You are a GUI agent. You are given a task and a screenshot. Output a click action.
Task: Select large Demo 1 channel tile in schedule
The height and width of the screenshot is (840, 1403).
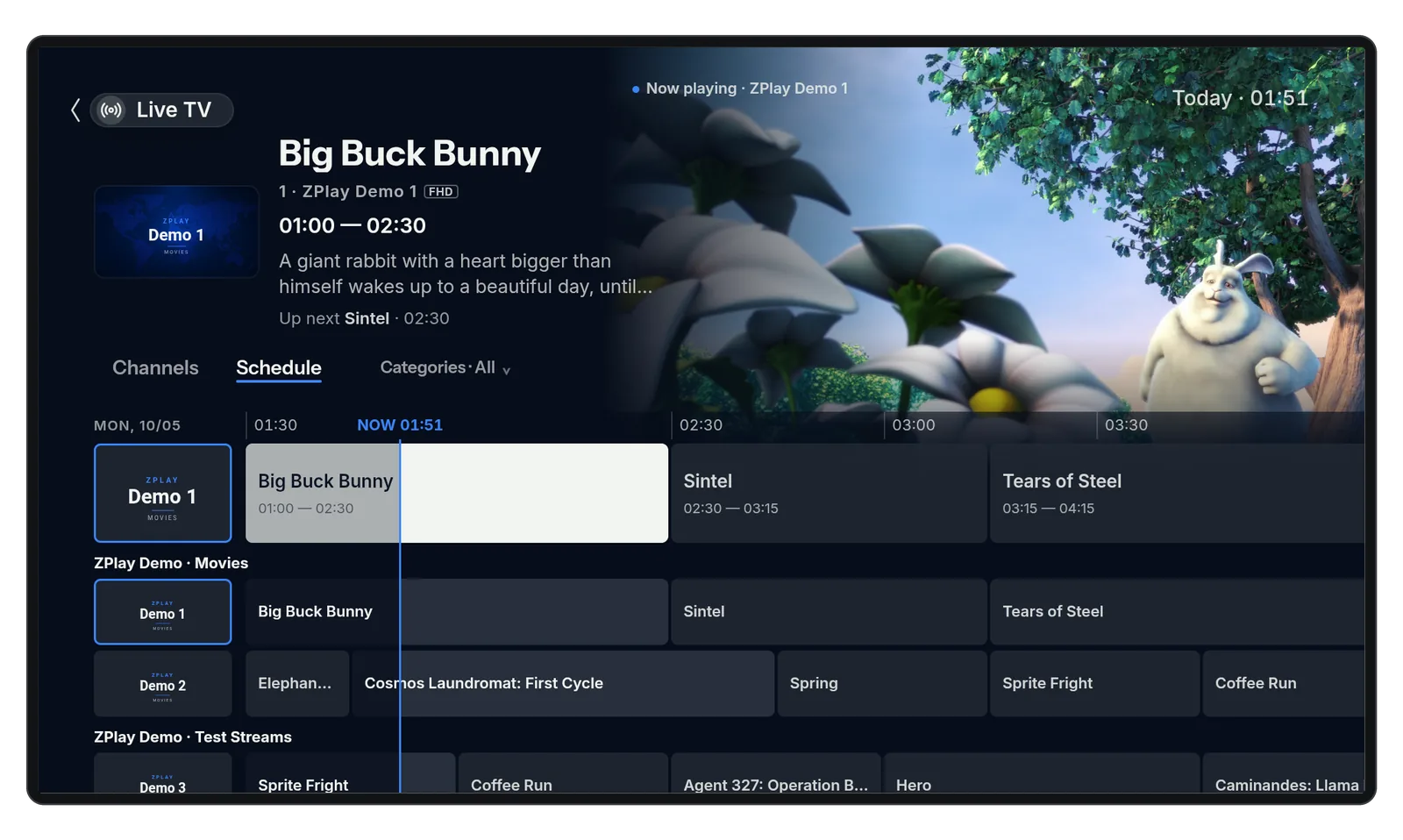click(x=163, y=493)
